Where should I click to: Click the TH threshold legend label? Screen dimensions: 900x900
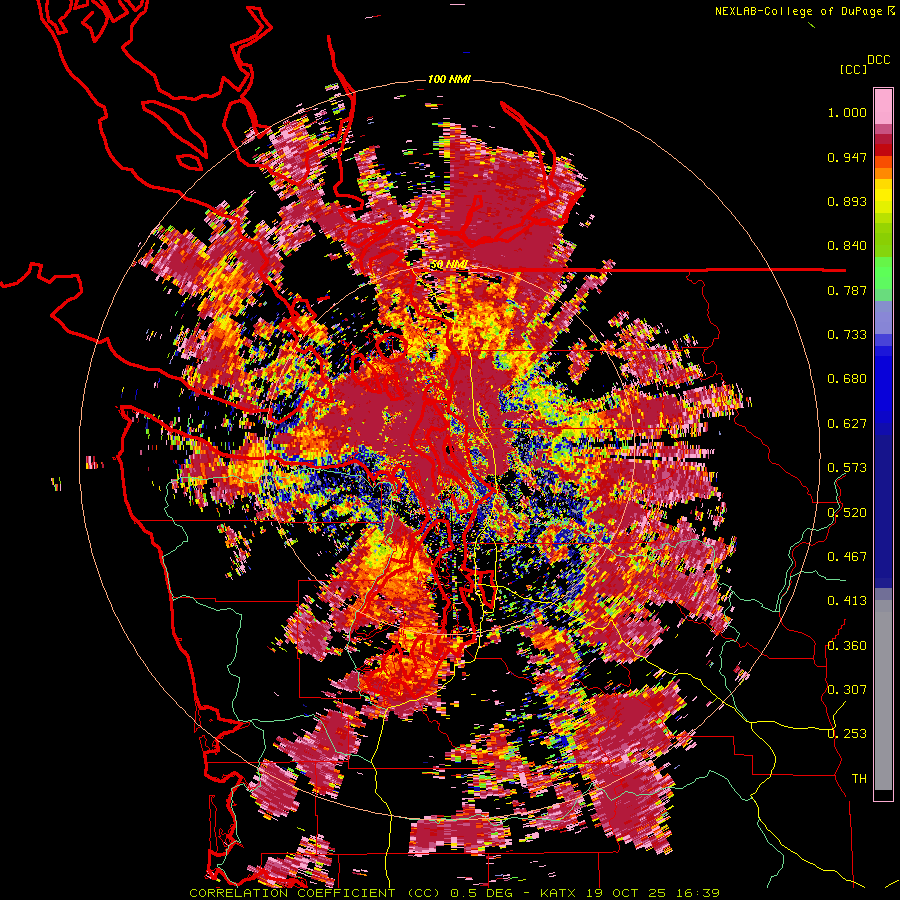(x=859, y=779)
